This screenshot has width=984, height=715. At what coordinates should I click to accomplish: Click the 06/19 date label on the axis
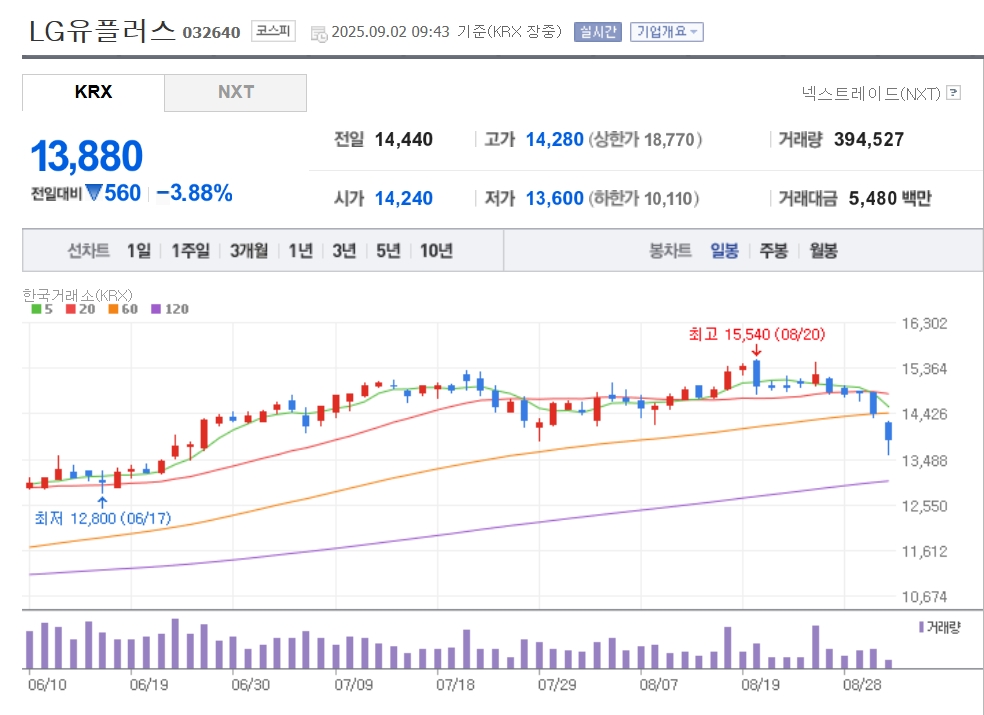click(x=149, y=684)
